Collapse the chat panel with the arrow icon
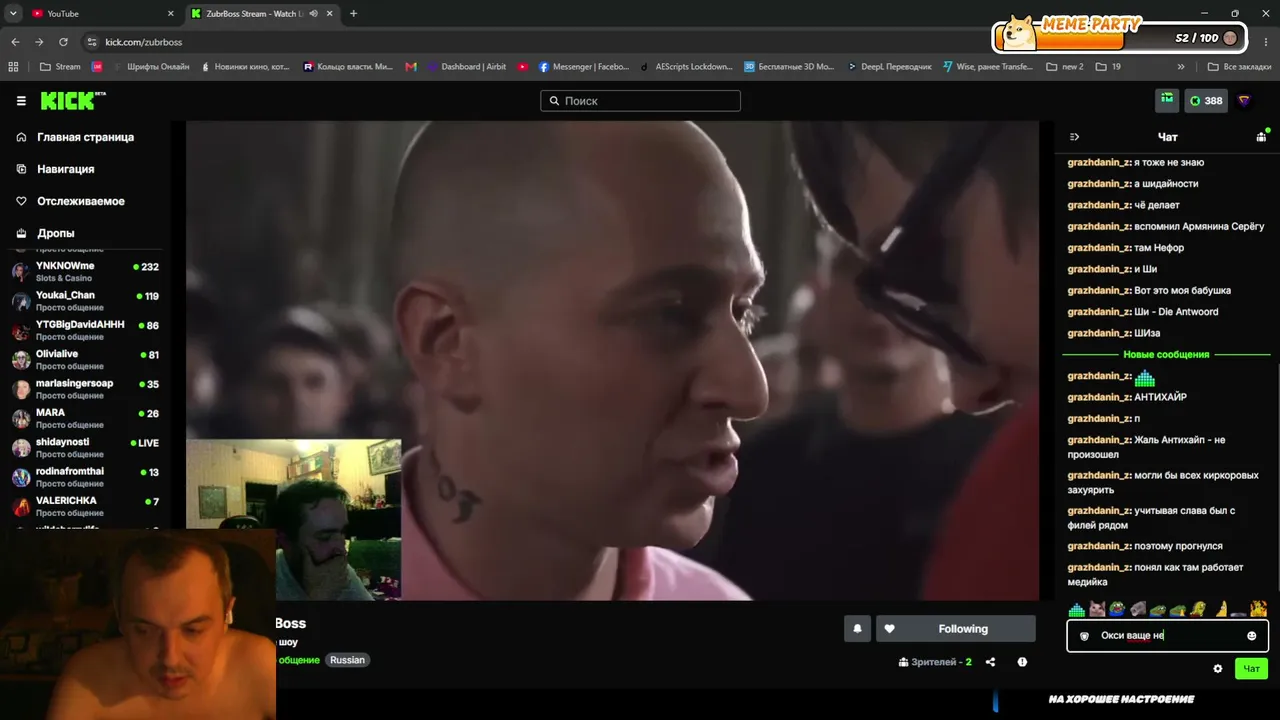Viewport: 1280px width, 720px height. (1074, 137)
